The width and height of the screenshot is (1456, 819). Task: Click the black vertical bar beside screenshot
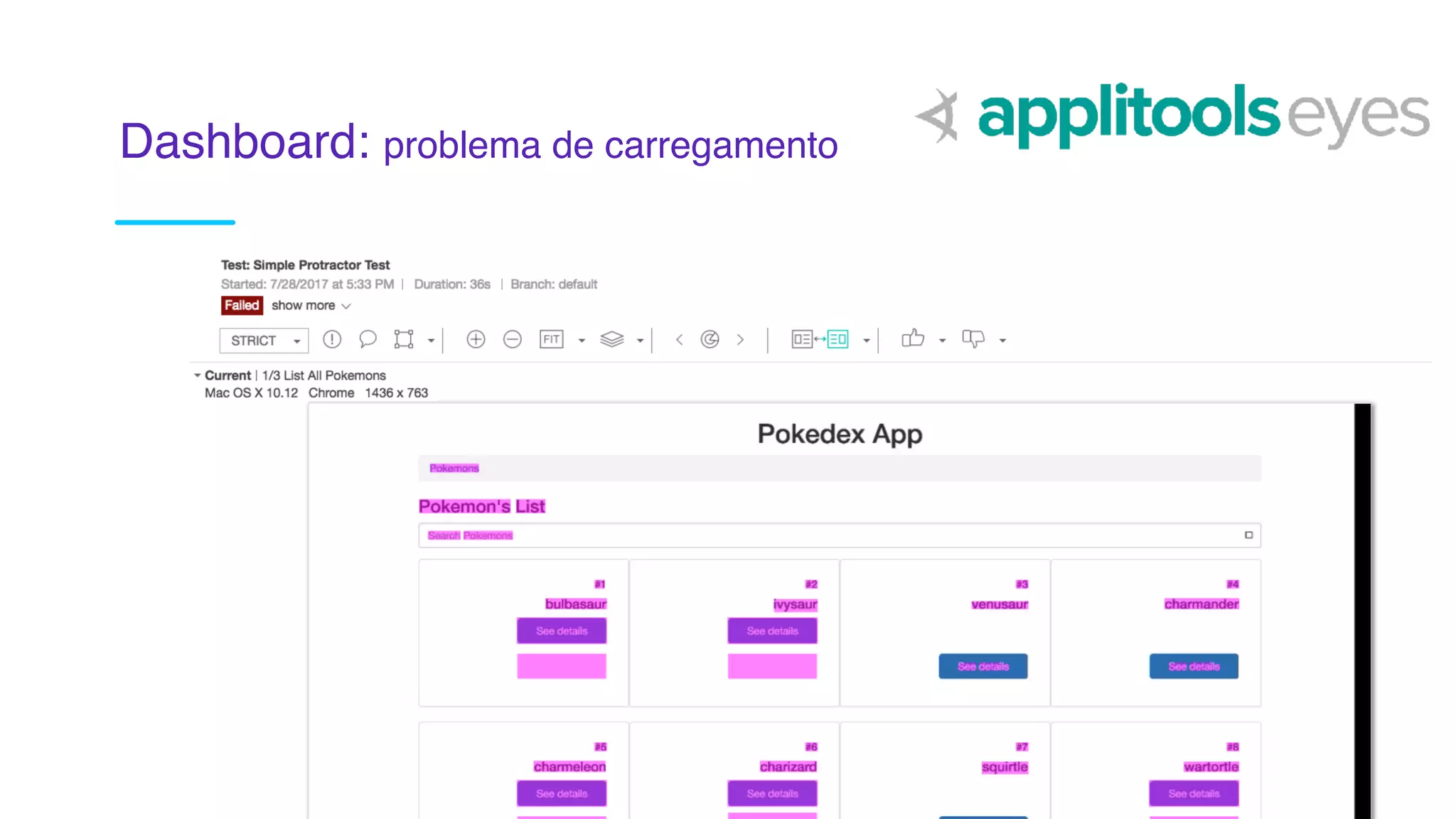(1362, 611)
